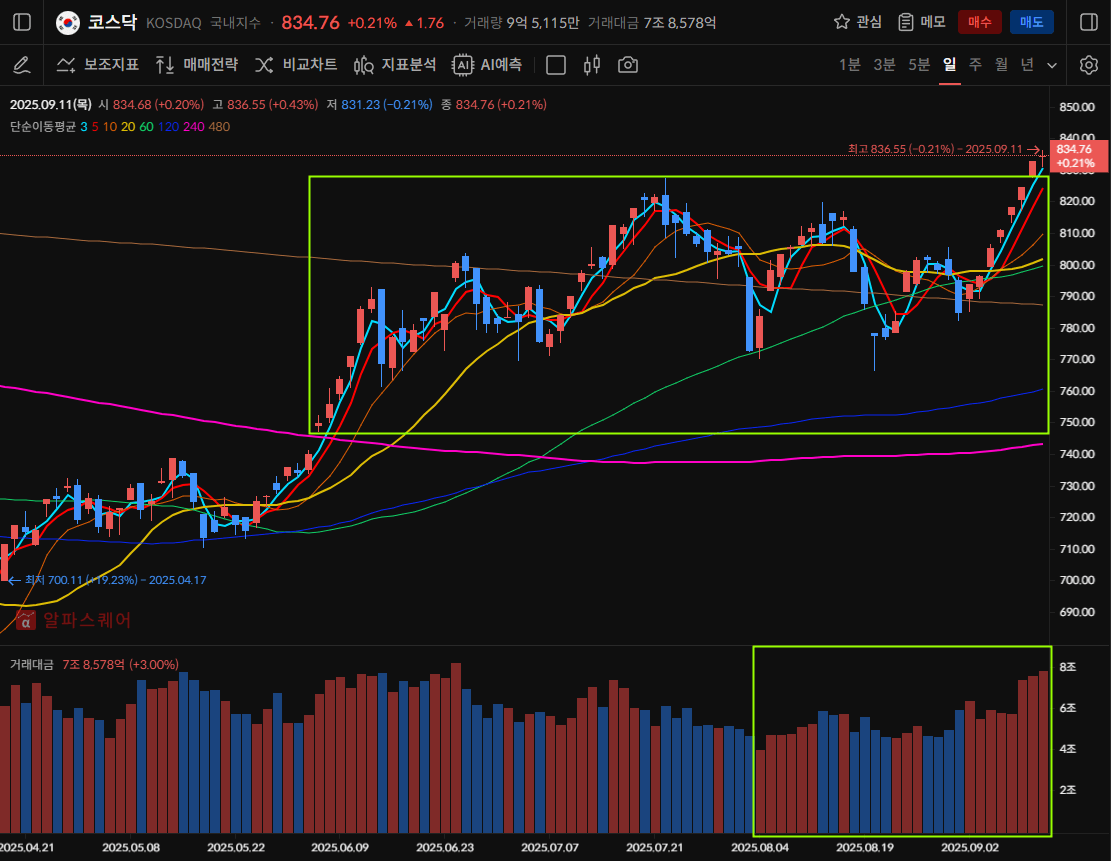Screen dimensions: 1111x861
Task: Select the 10-period moving average swatch
Action: 110,127
